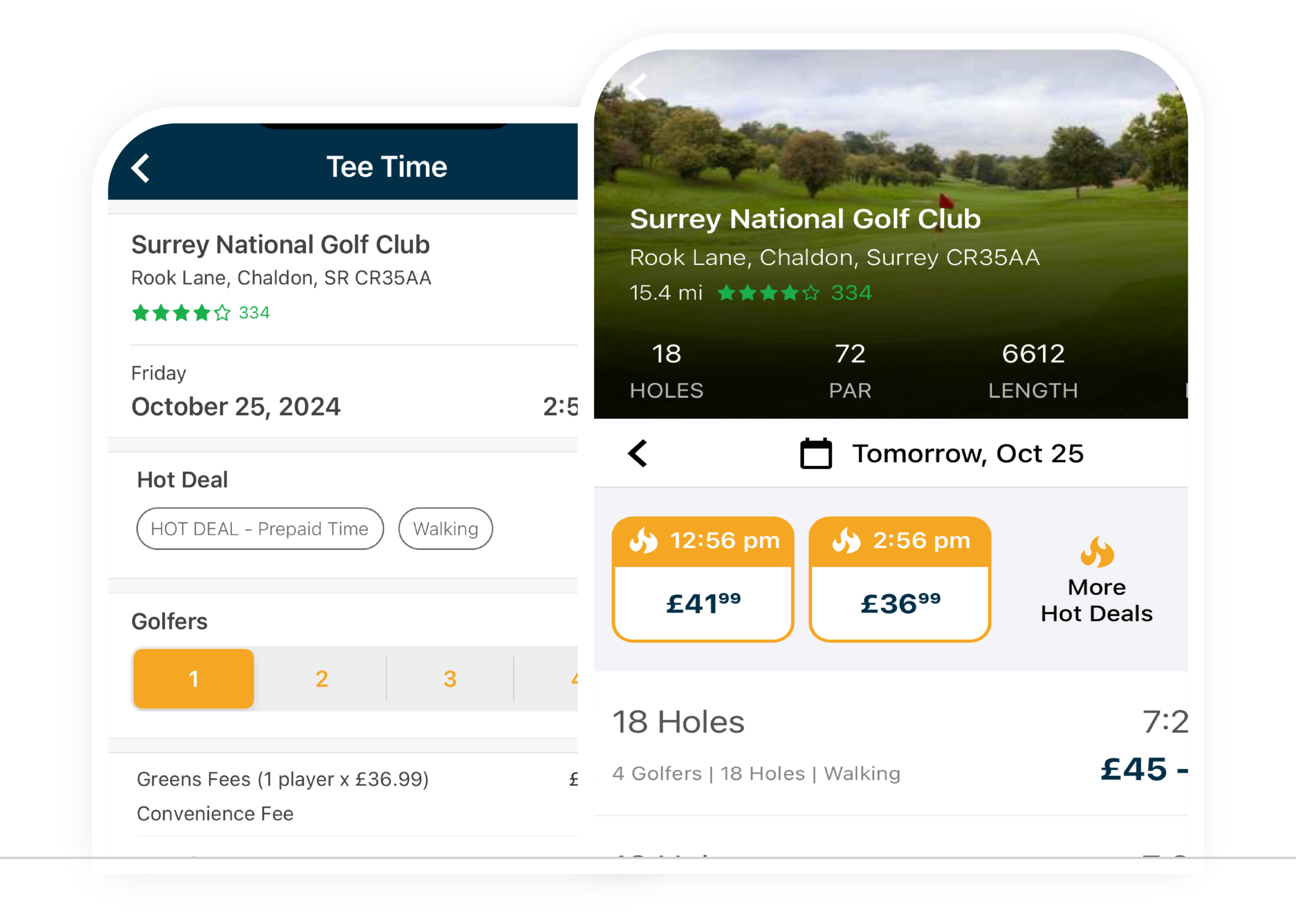Image resolution: width=1296 pixels, height=924 pixels.
Task: Select 3 golfers option
Action: click(450, 678)
